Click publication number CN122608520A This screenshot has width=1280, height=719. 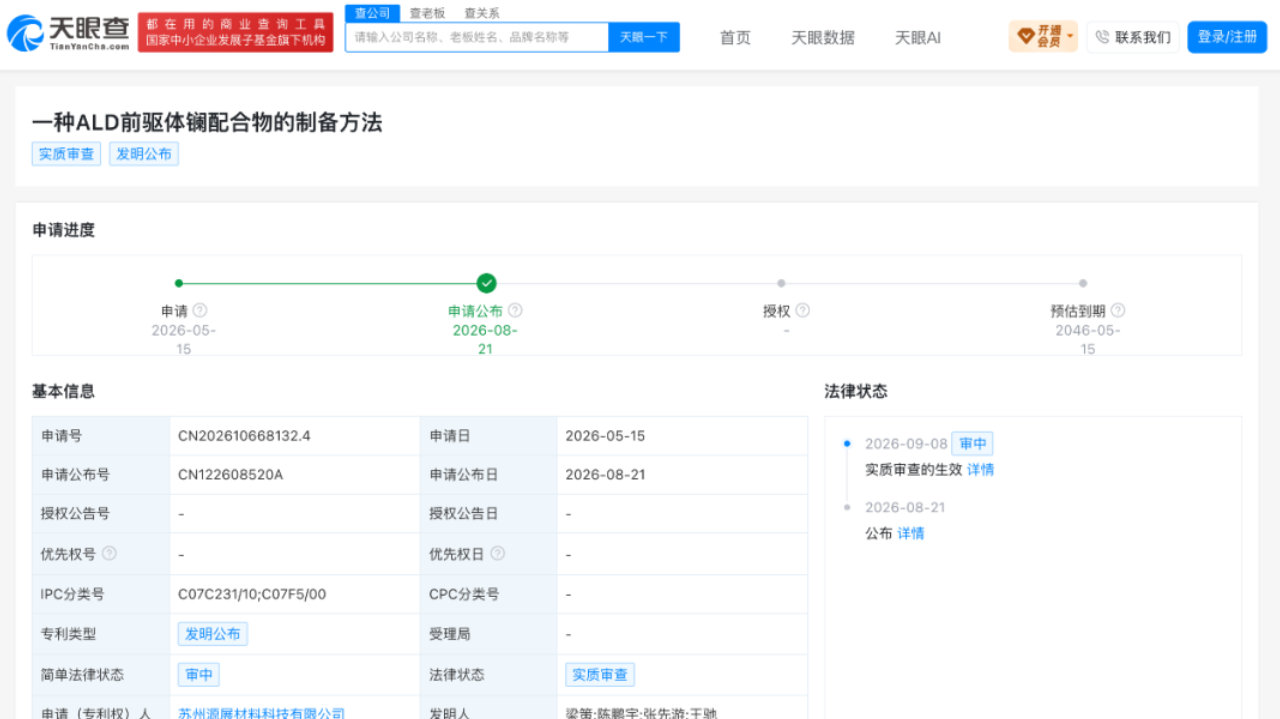click(x=230, y=474)
